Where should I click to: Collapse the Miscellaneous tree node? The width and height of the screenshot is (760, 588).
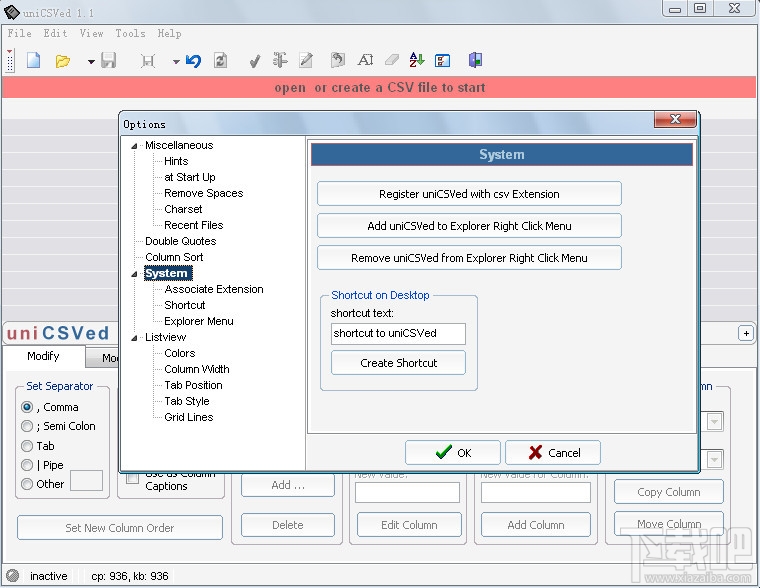[134, 145]
